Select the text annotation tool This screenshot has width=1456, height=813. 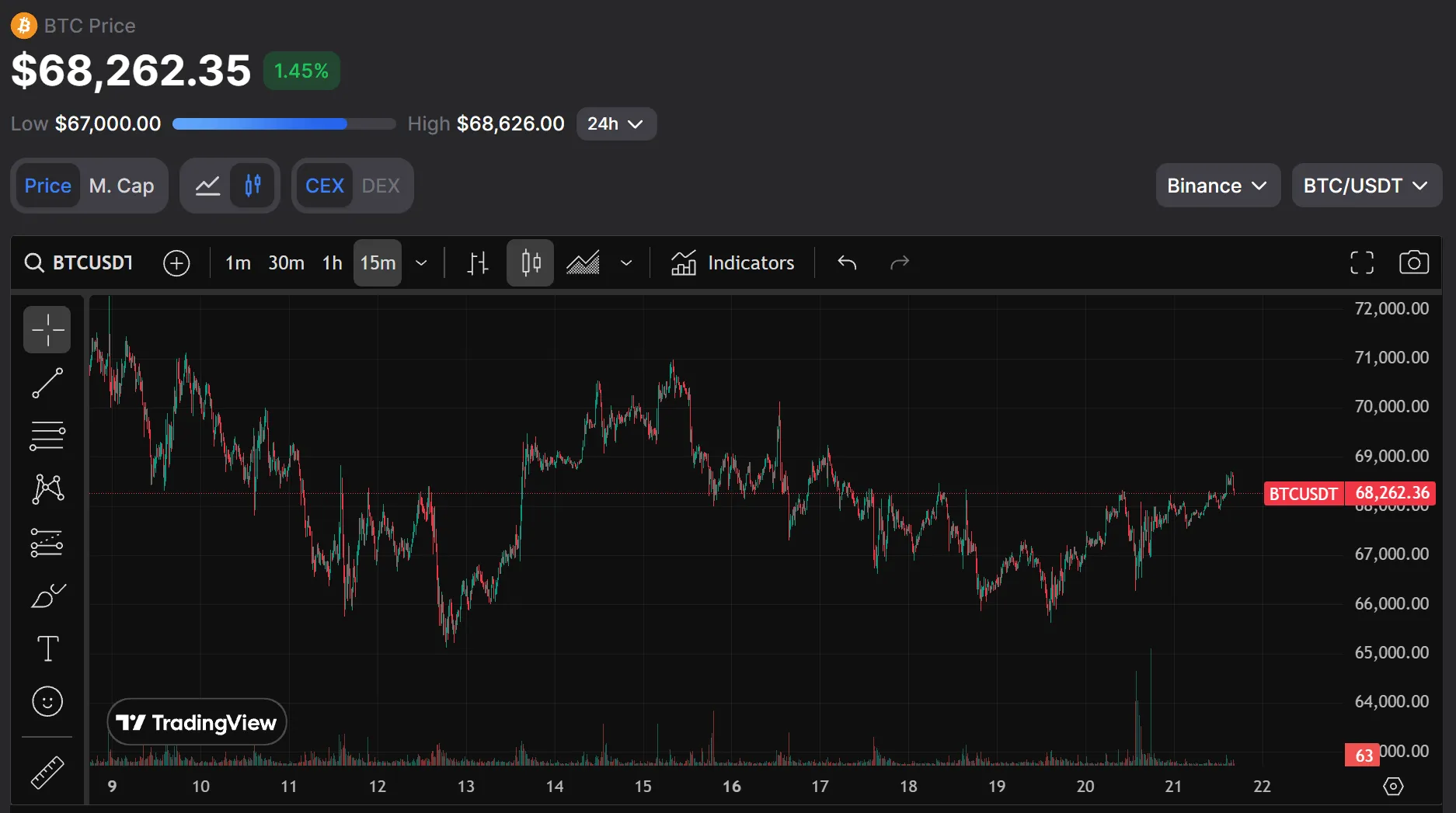coord(47,648)
